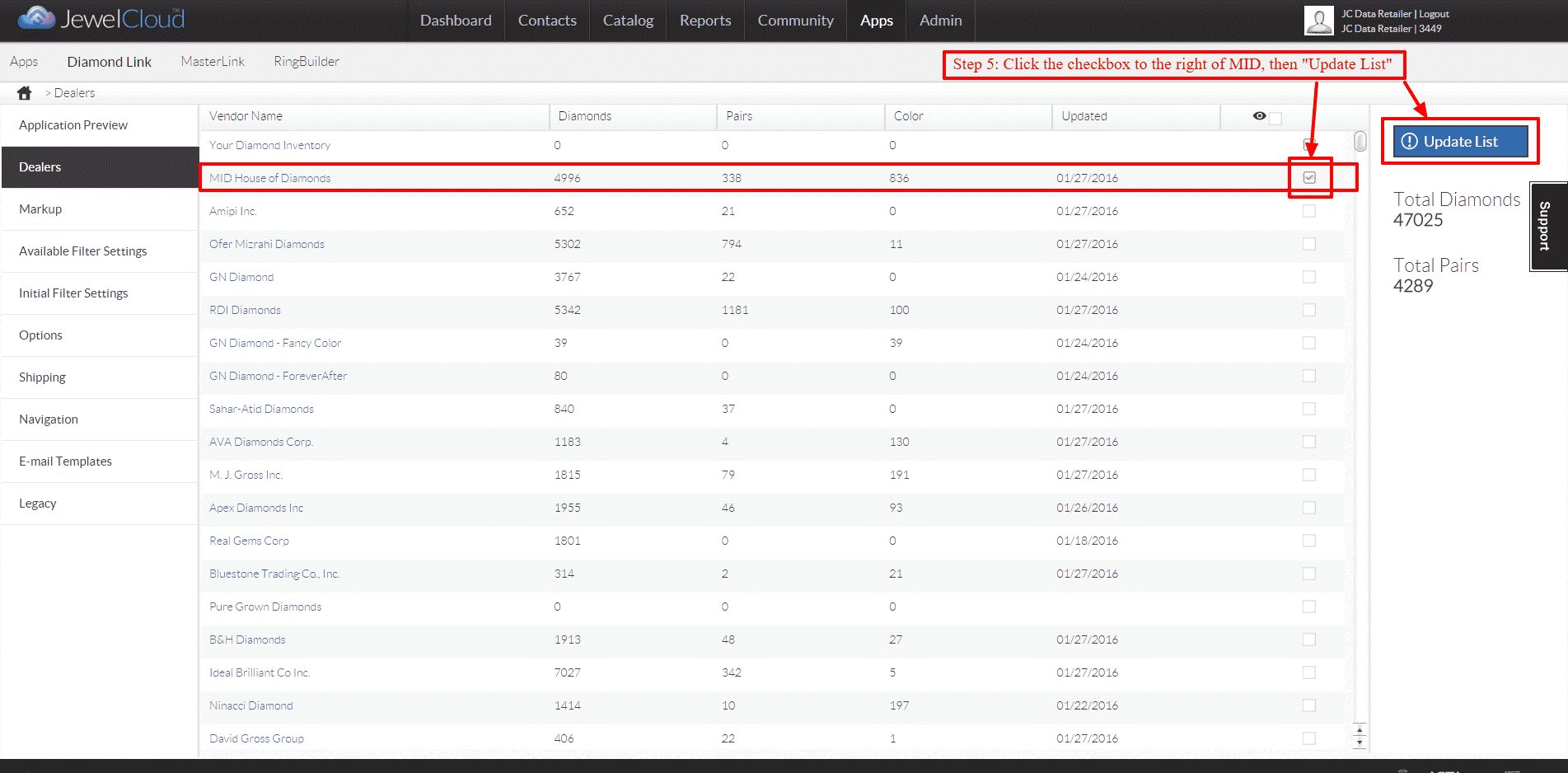Go to Options in sidebar

[100, 335]
